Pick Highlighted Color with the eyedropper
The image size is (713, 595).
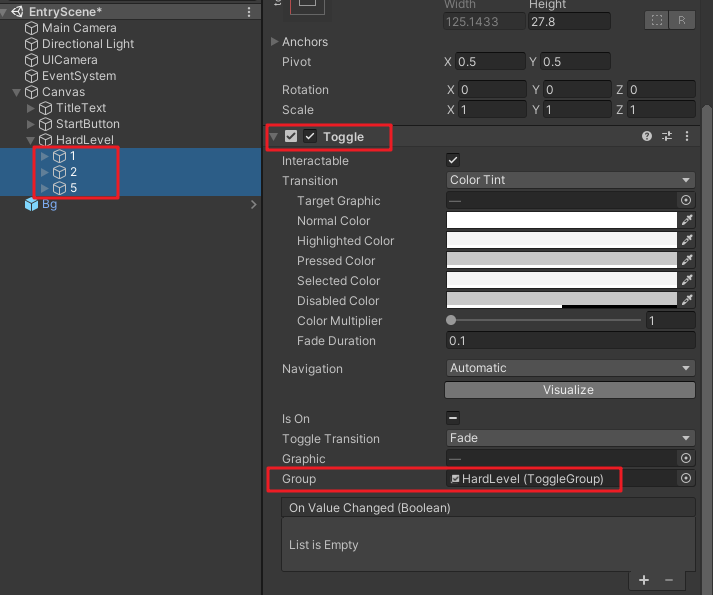click(687, 240)
